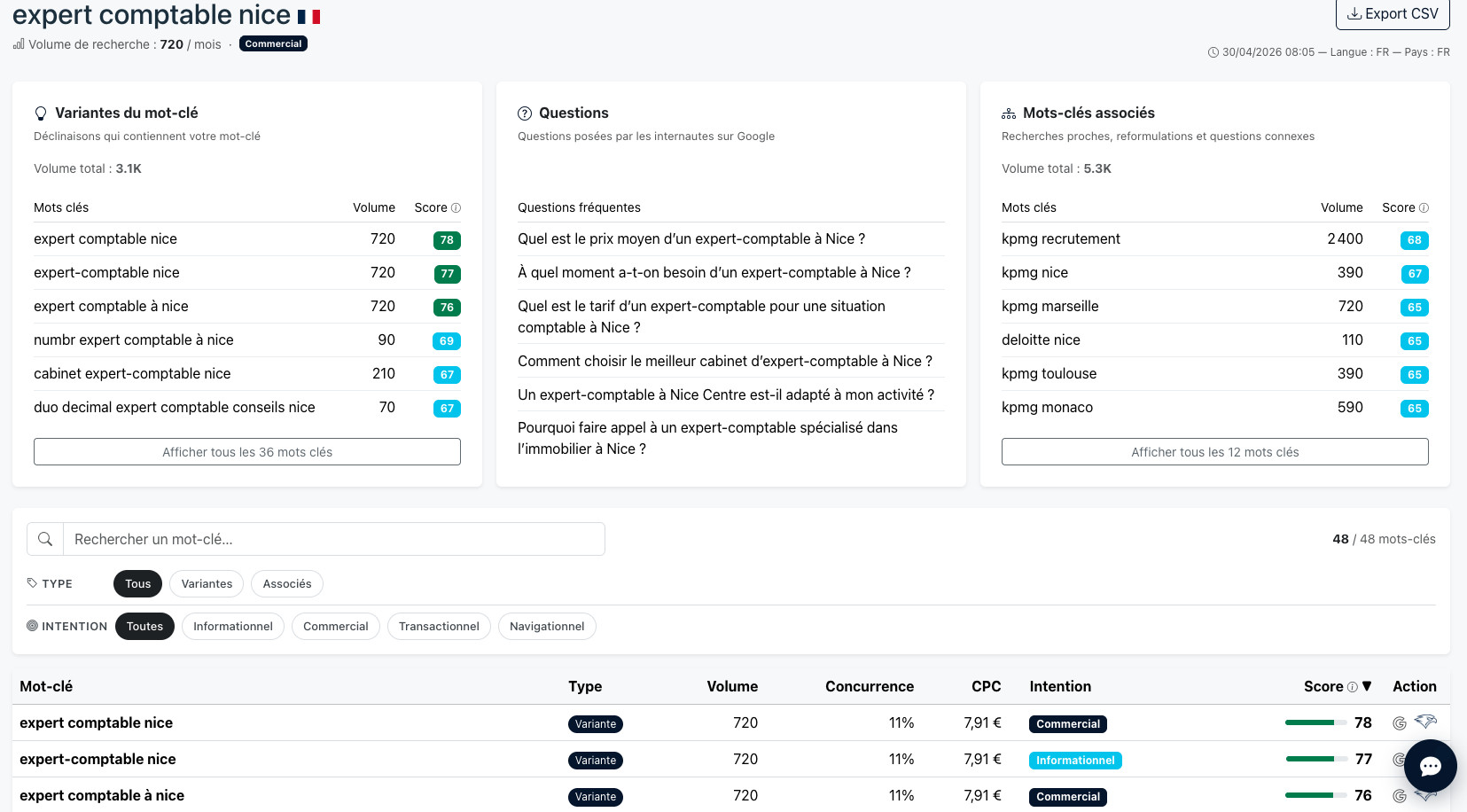The image size is (1467, 812).
Task: Click the magnifier icon in the keyword search bar
Action: 45,539
